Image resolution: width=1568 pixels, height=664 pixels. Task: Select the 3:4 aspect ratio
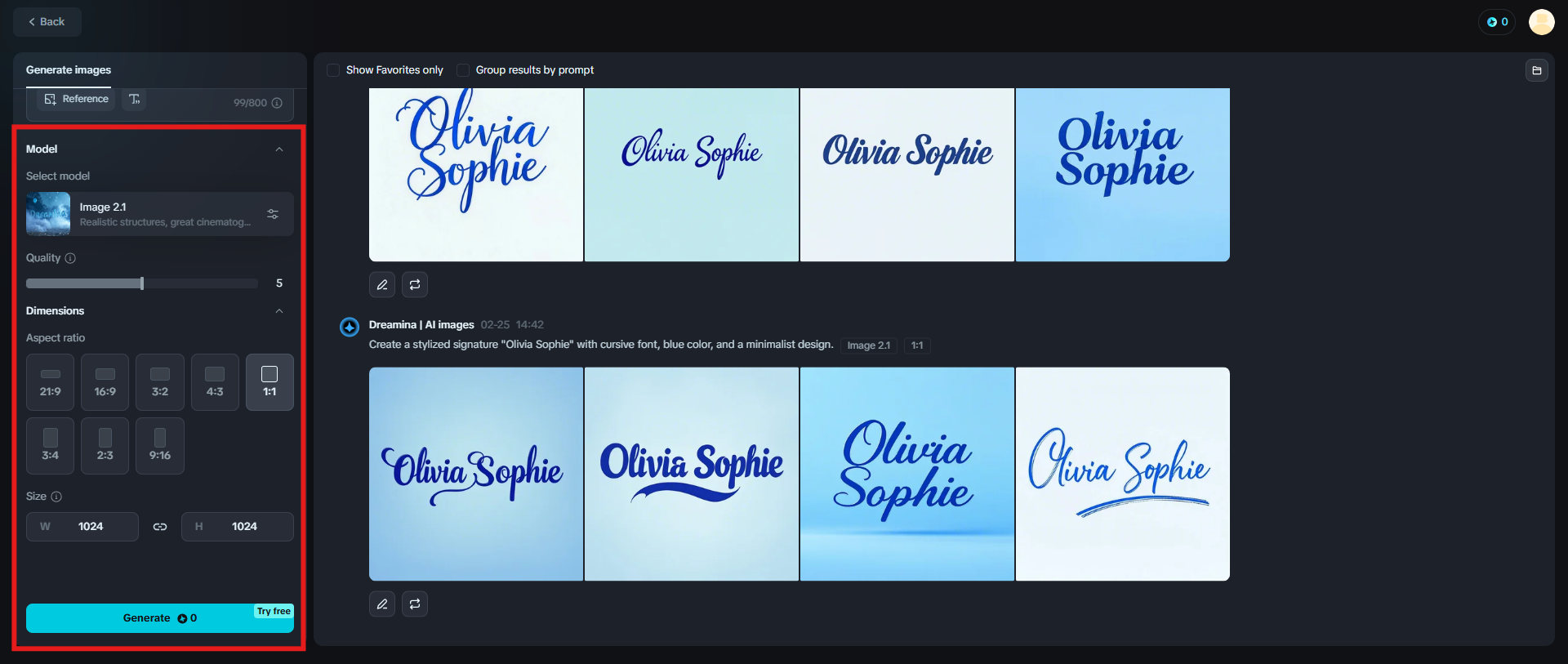click(x=50, y=446)
